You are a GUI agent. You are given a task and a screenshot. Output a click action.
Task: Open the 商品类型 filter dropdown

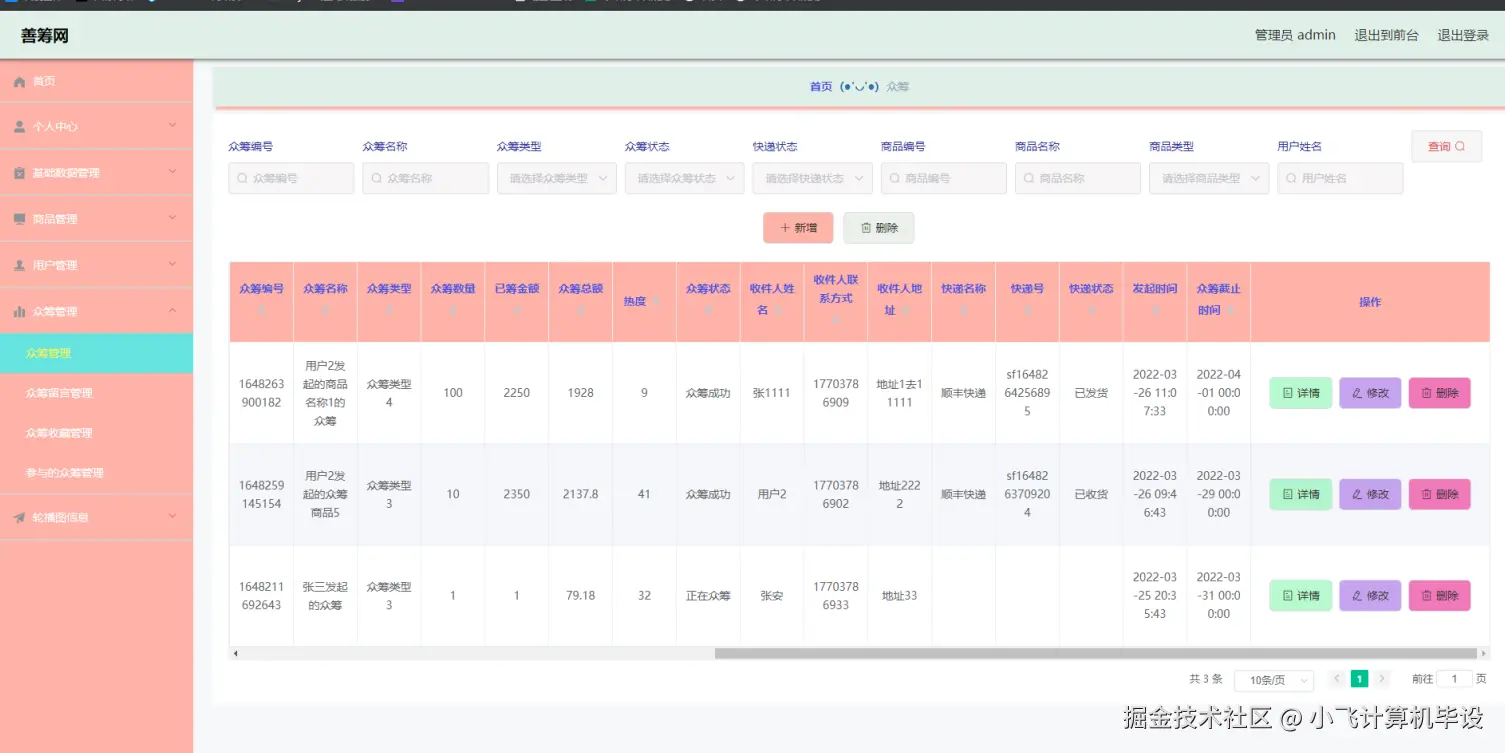(x=1209, y=178)
